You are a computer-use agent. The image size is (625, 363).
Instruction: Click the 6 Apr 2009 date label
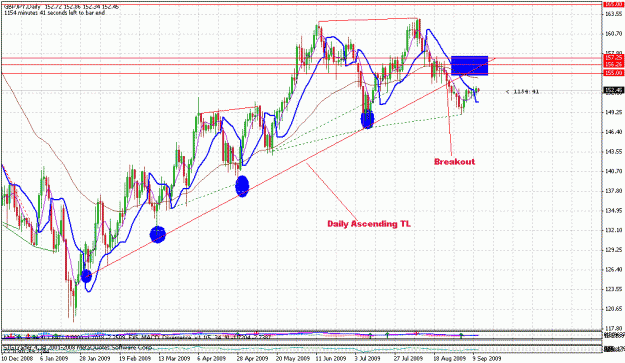(x=212, y=359)
